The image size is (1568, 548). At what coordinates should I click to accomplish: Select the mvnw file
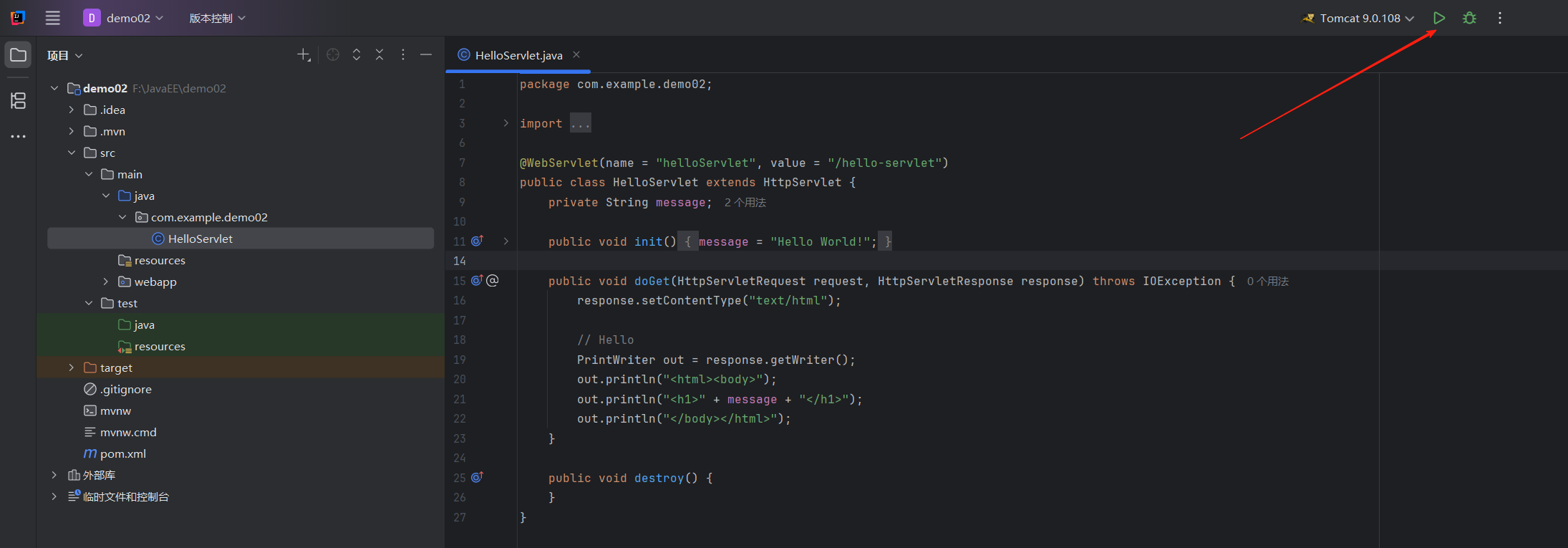tap(107, 410)
